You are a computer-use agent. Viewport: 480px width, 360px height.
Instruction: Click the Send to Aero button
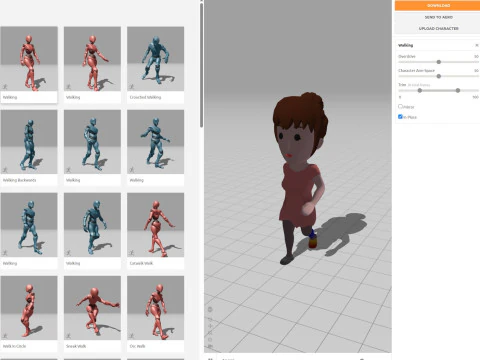pos(438,17)
